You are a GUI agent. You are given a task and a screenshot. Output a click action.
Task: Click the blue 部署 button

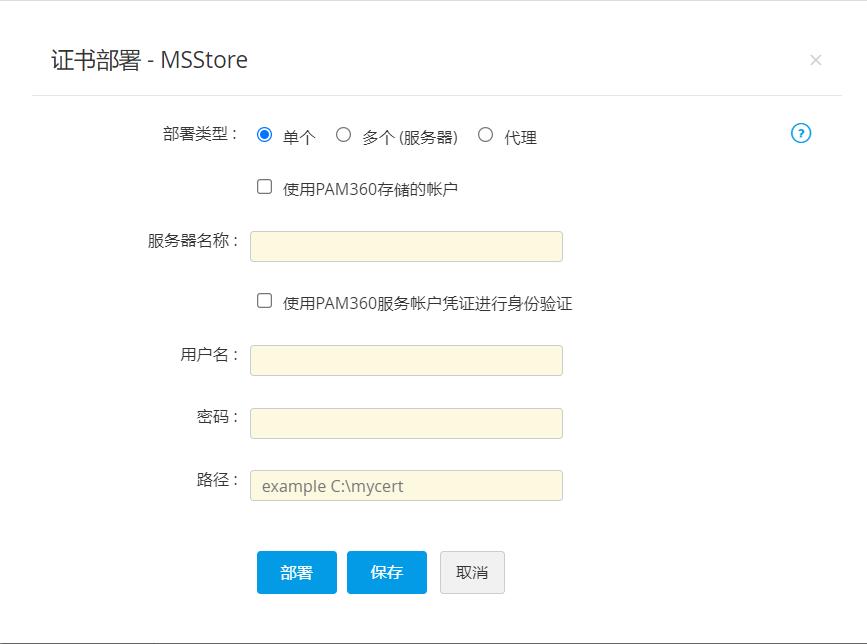tap(297, 573)
